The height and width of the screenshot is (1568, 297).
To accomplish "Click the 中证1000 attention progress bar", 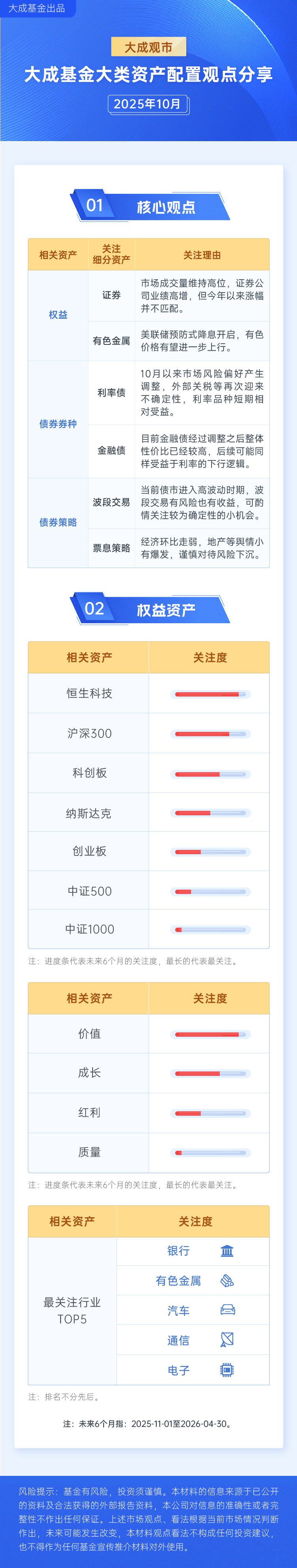I will (210, 929).
